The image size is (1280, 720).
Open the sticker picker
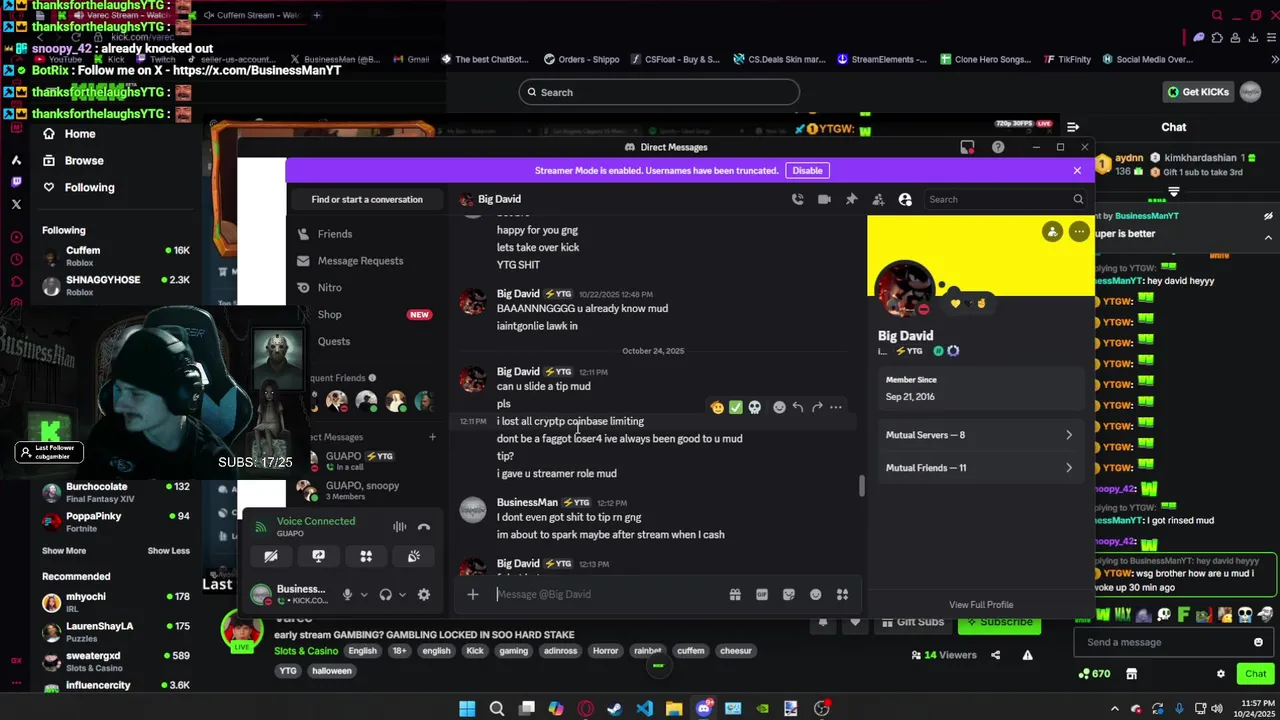click(x=789, y=594)
